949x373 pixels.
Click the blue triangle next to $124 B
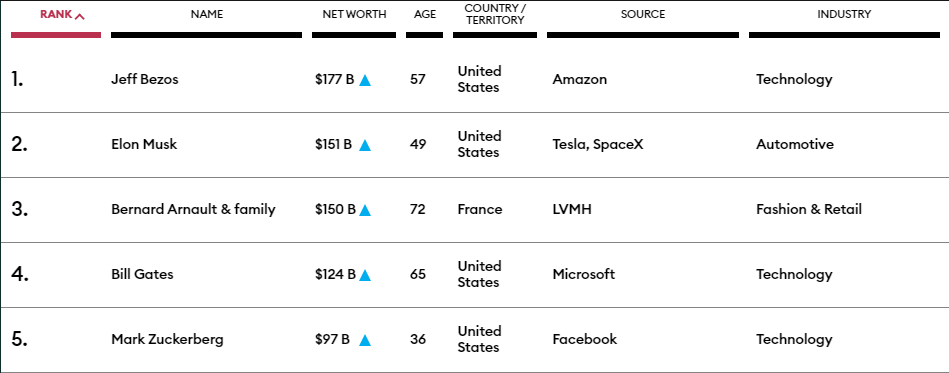[x=364, y=275]
